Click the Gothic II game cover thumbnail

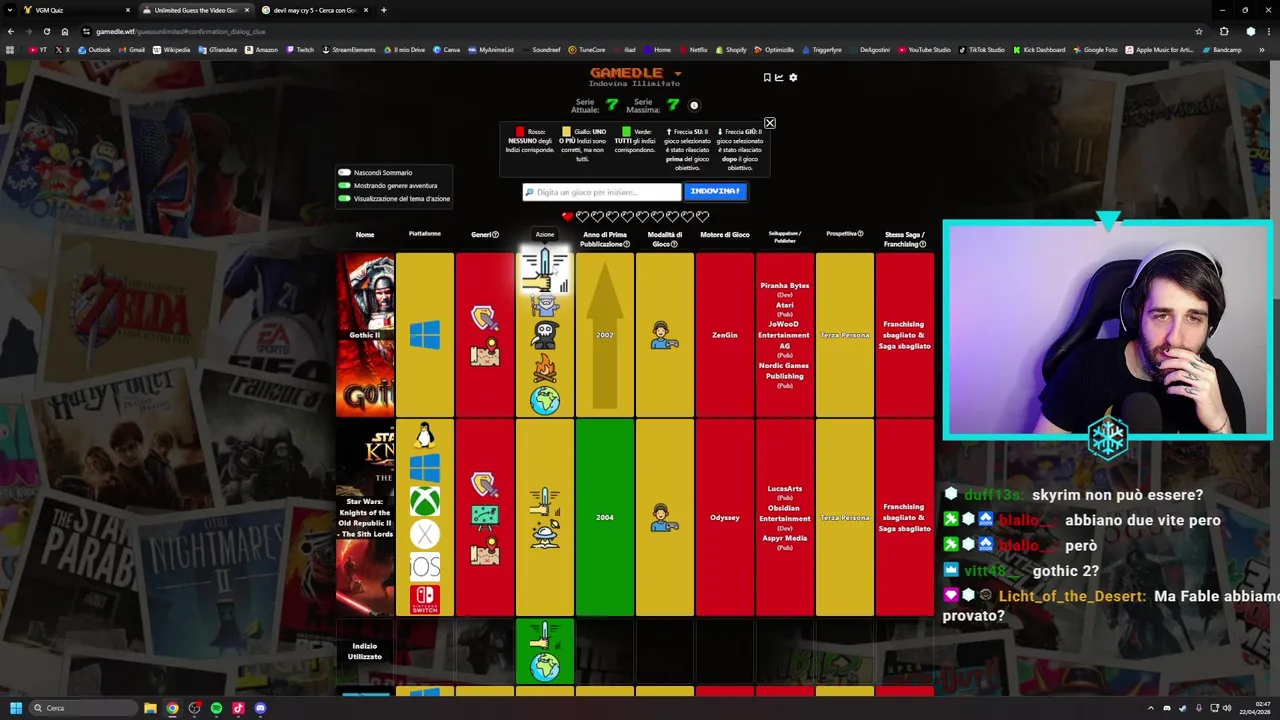click(365, 335)
